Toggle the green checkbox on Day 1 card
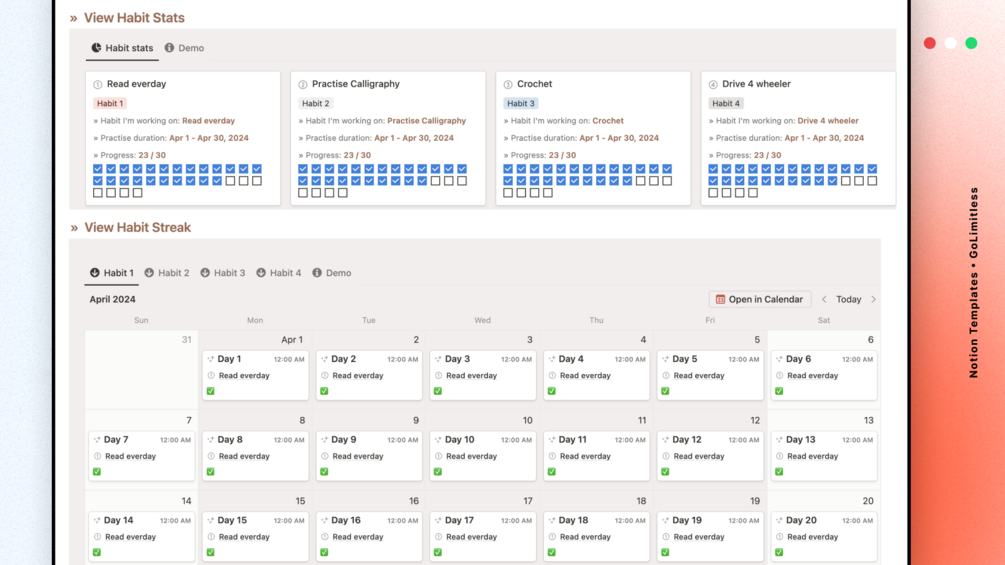The width and height of the screenshot is (1005, 565). click(211, 391)
